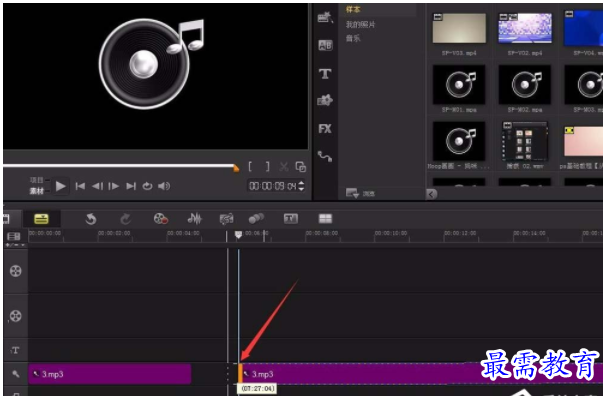This screenshot has width=605, height=396.
Task: Select the SP-V03.mp4 thumbnail
Action: coord(459,28)
